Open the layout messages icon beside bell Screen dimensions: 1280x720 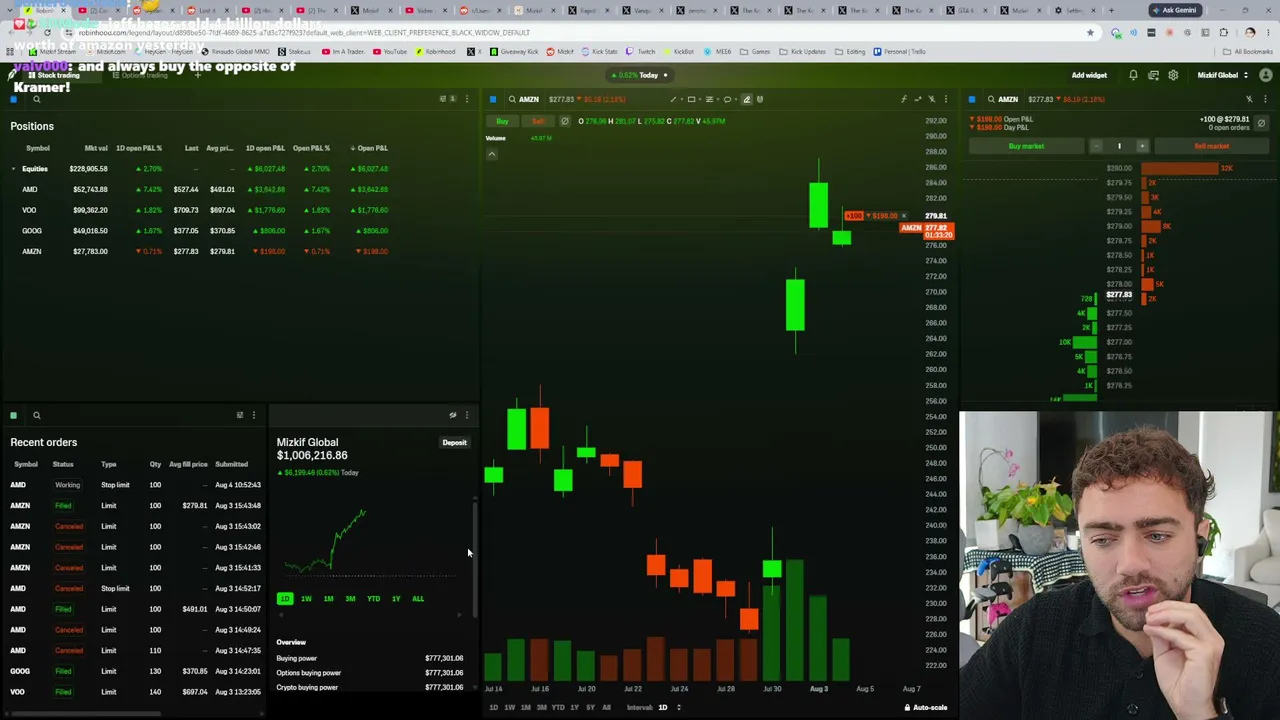pos(1153,75)
